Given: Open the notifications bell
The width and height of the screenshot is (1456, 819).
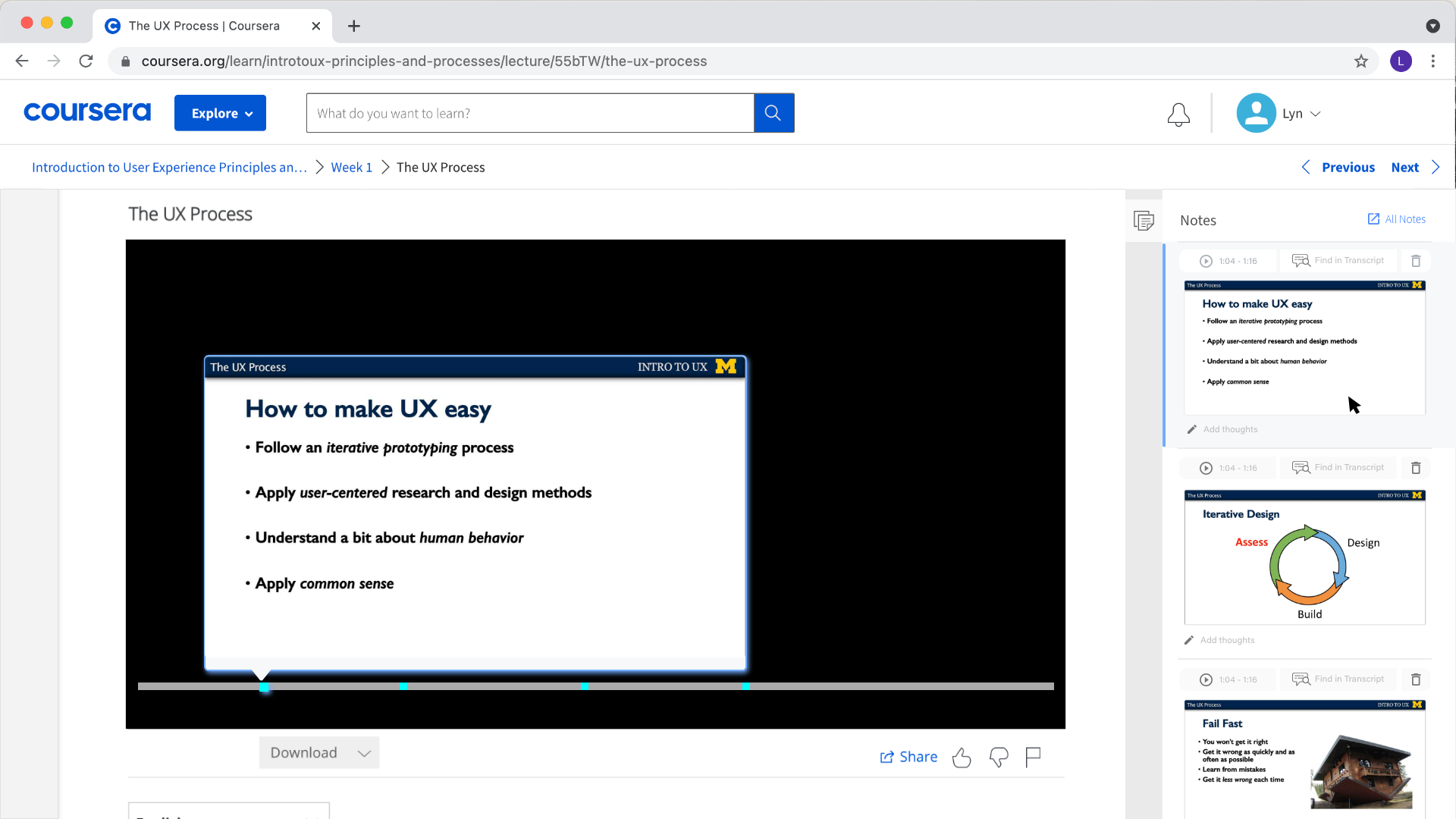Looking at the screenshot, I should (x=1178, y=114).
